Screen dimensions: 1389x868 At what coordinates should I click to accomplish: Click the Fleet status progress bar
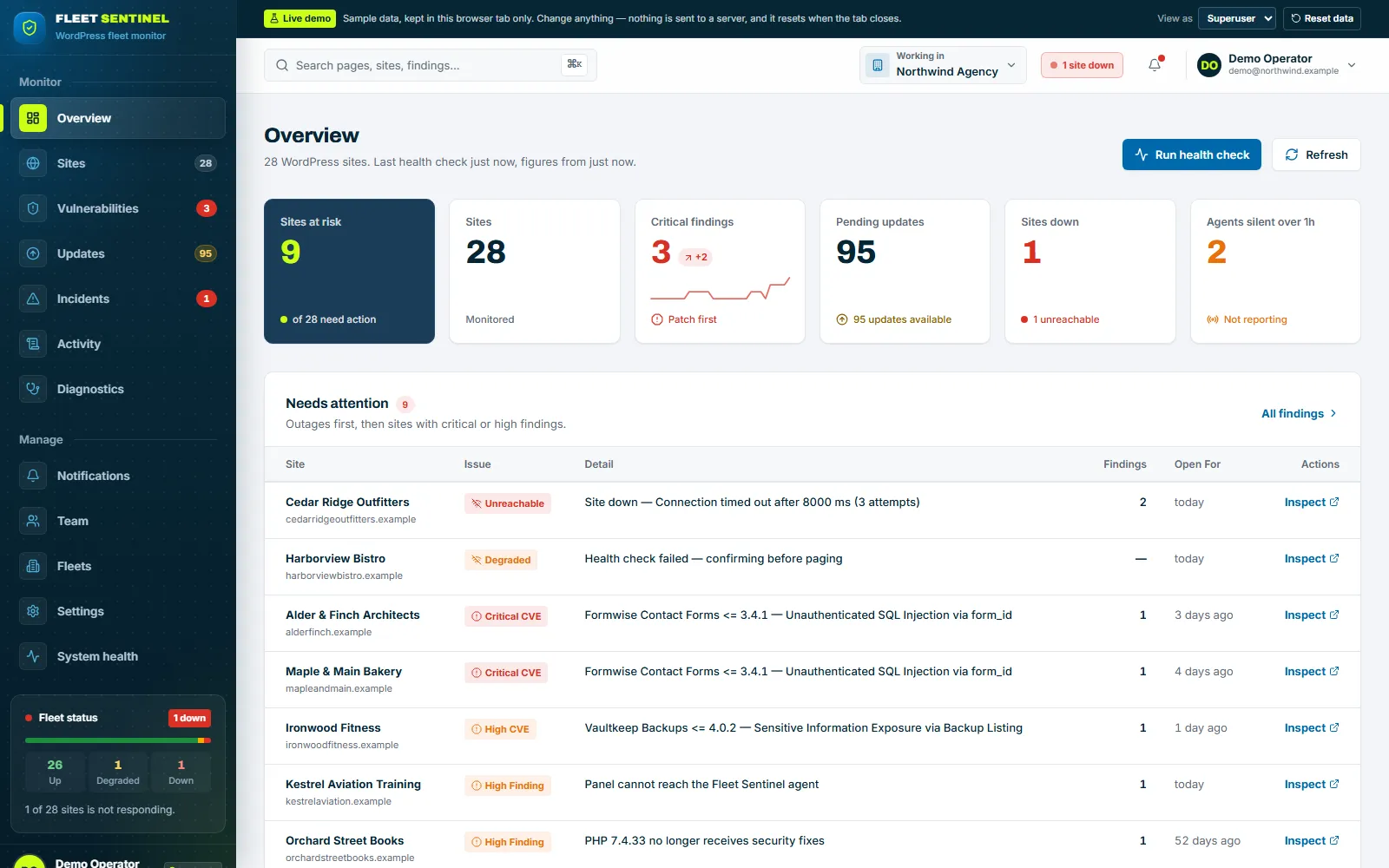(x=118, y=740)
